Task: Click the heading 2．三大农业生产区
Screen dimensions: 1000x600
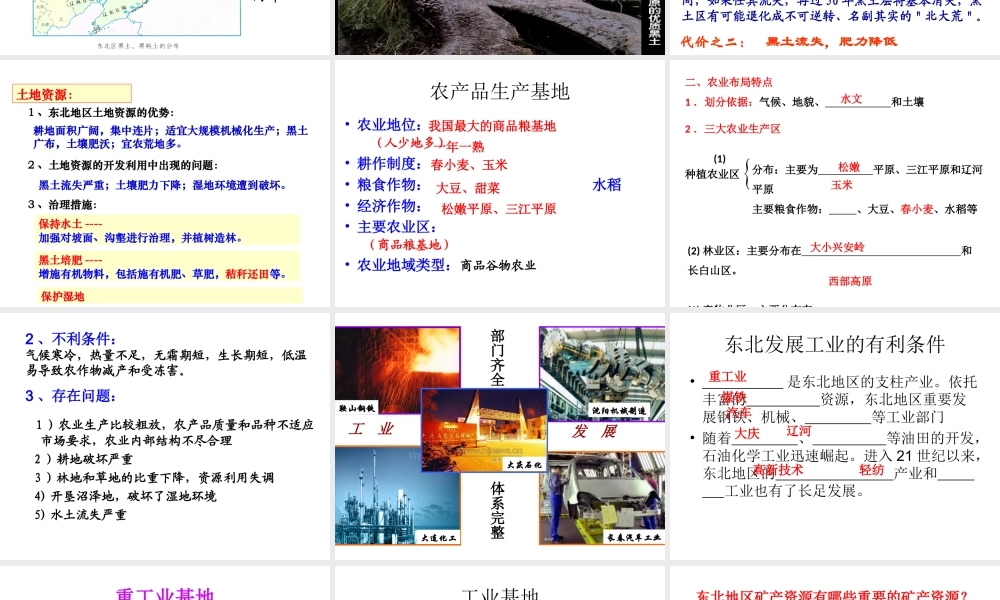Action: (732, 129)
